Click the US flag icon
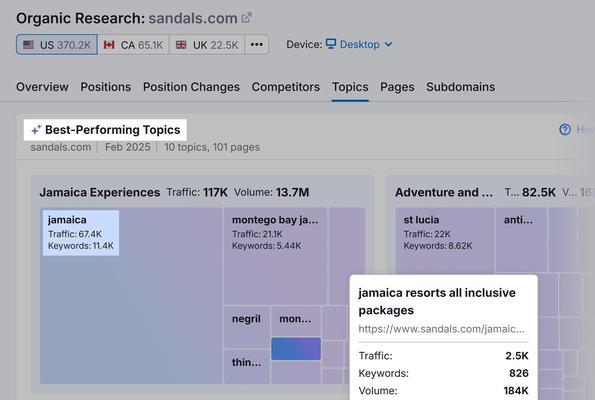The width and height of the screenshot is (595, 400). click(x=28, y=45)
